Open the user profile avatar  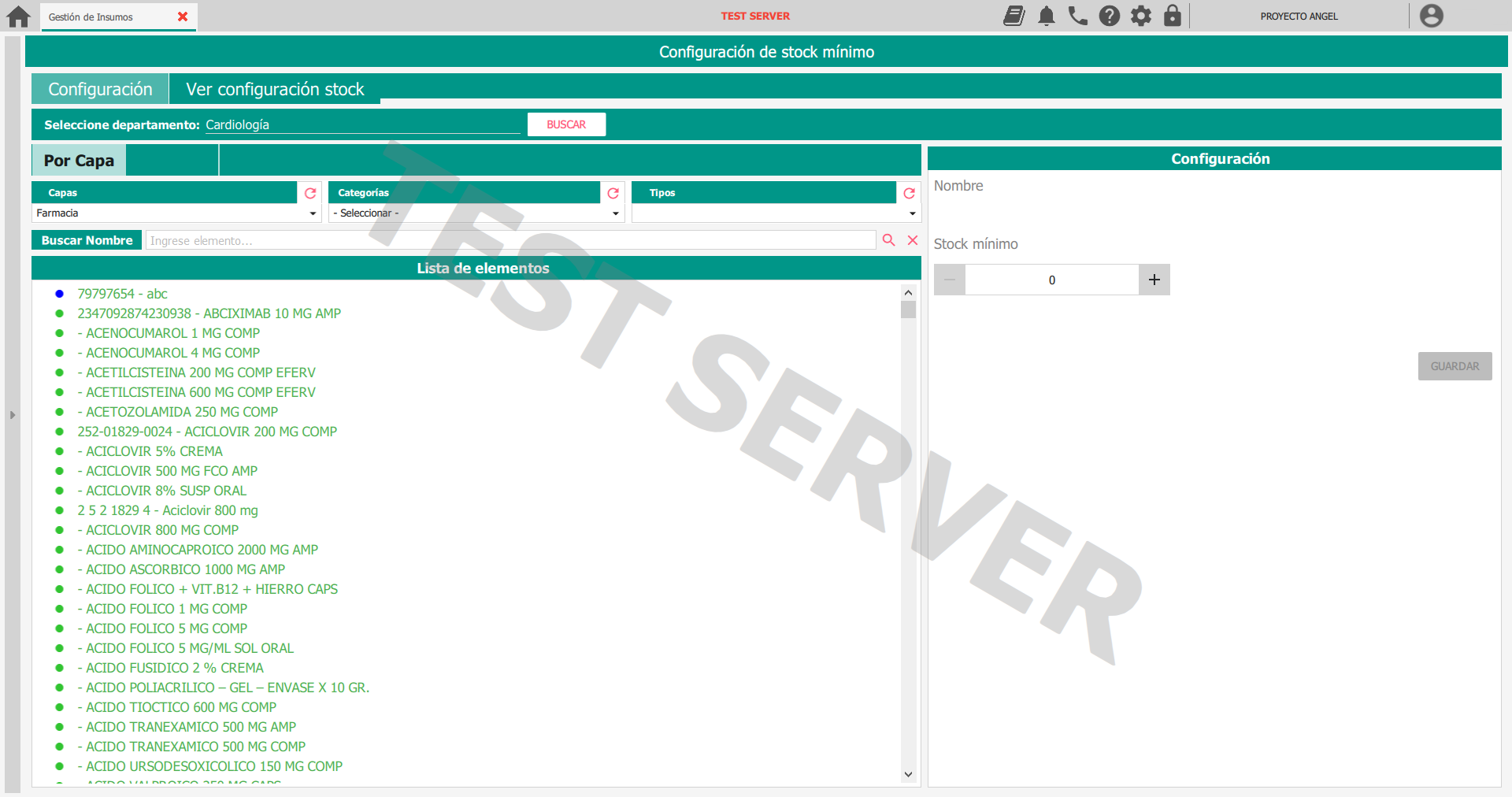coord(1431,16)
